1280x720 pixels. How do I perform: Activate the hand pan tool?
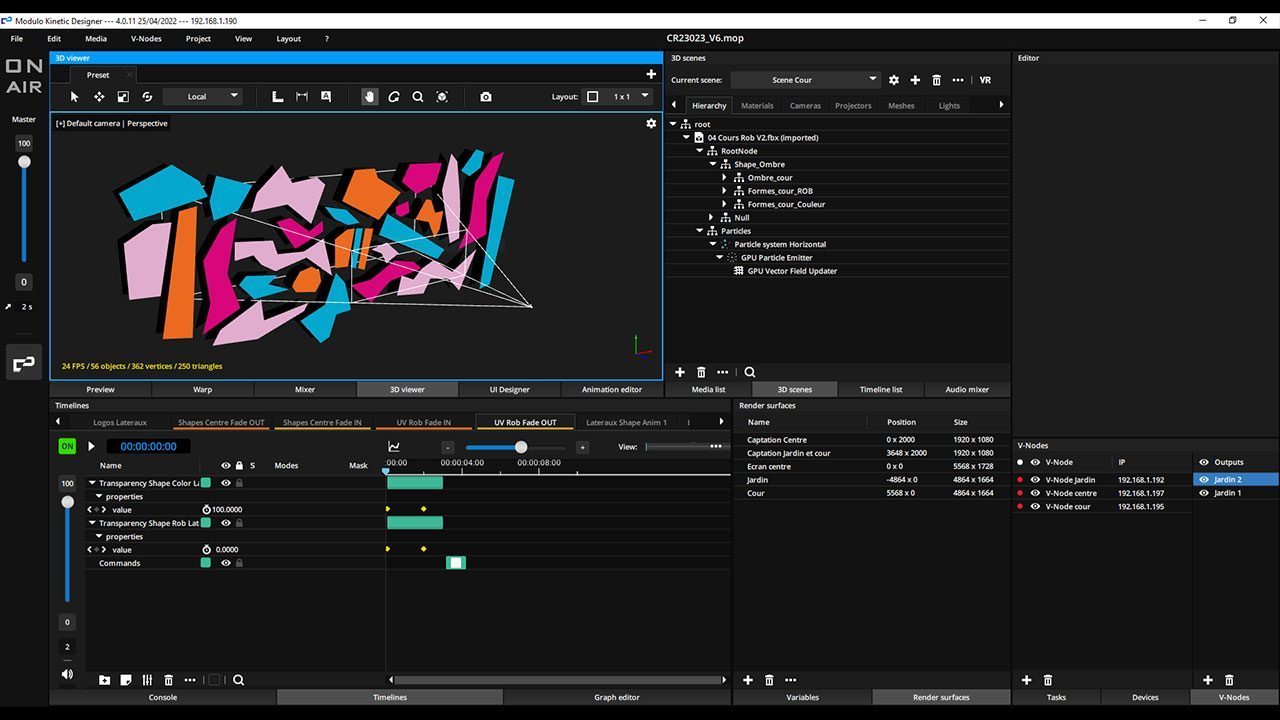coord(370,97)
